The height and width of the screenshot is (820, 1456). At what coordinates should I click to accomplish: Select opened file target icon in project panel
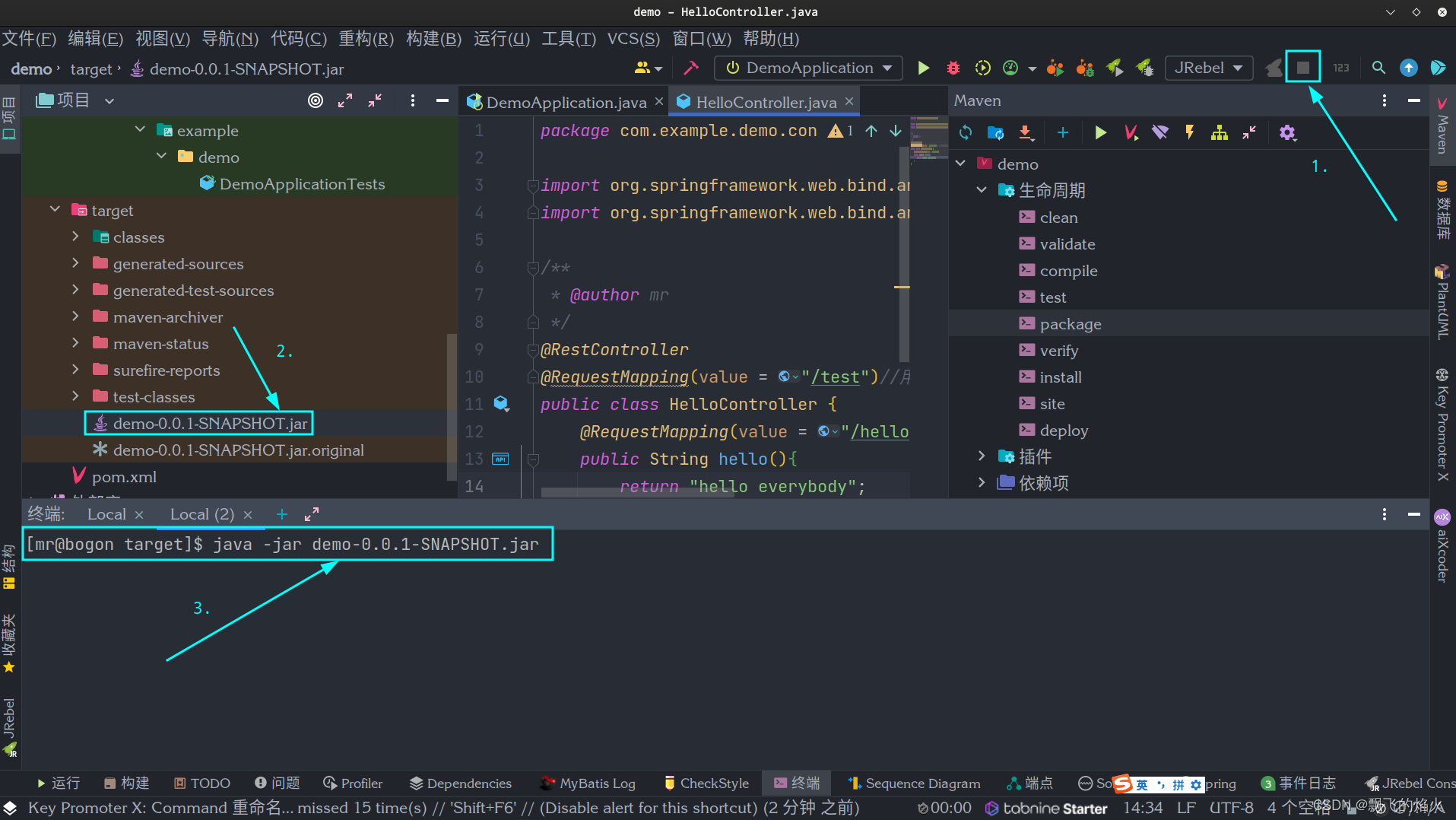click(x=316, y=100)
